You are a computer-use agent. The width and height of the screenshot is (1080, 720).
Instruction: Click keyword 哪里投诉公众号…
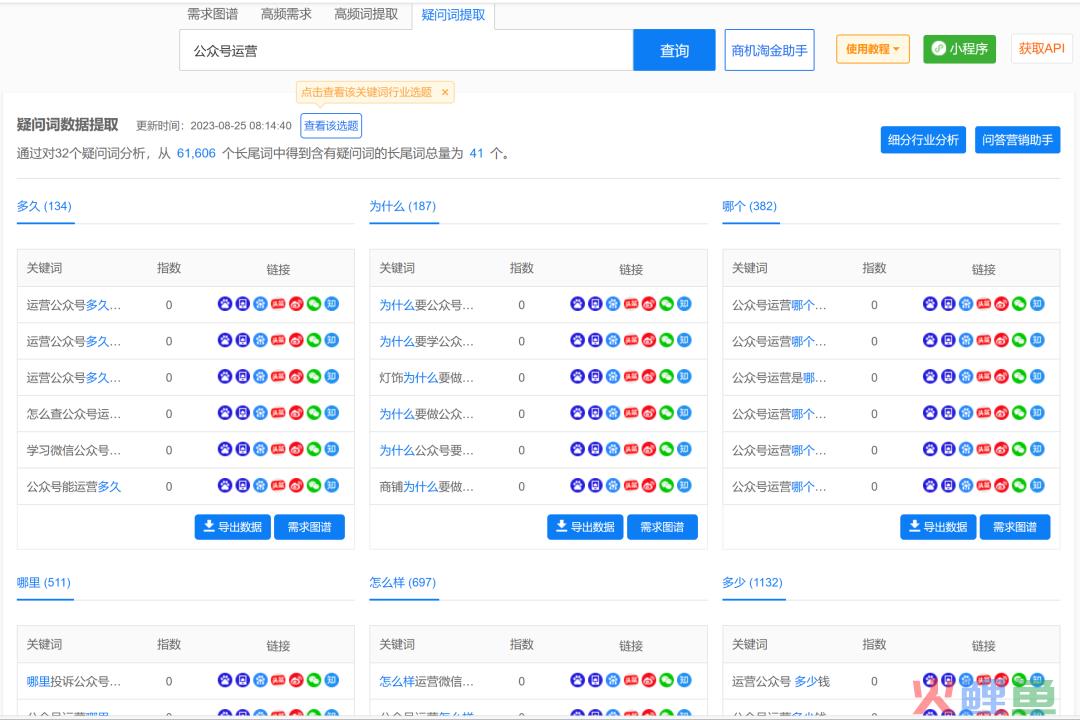click(x=74, y=681)
